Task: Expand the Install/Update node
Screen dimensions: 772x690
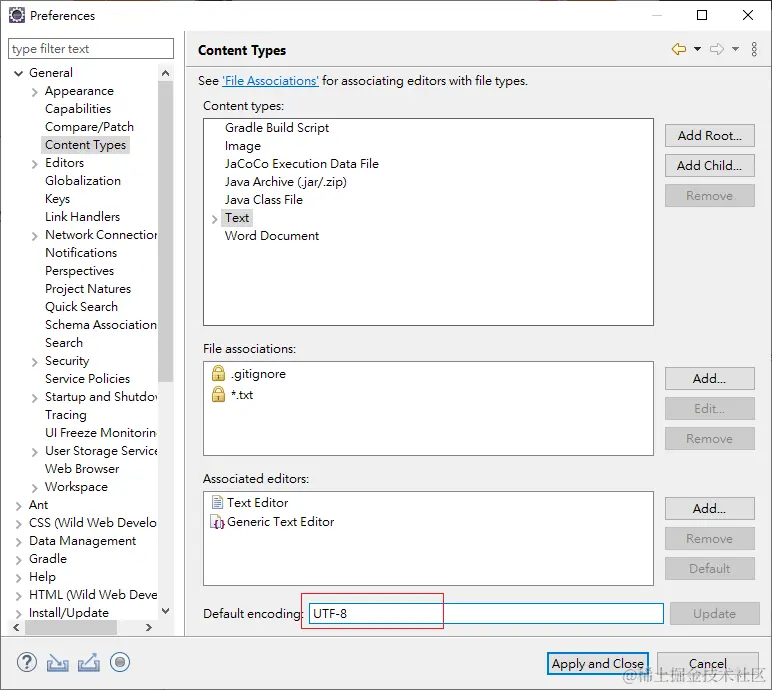Action: pyautogui.click(x=19, y=614)
